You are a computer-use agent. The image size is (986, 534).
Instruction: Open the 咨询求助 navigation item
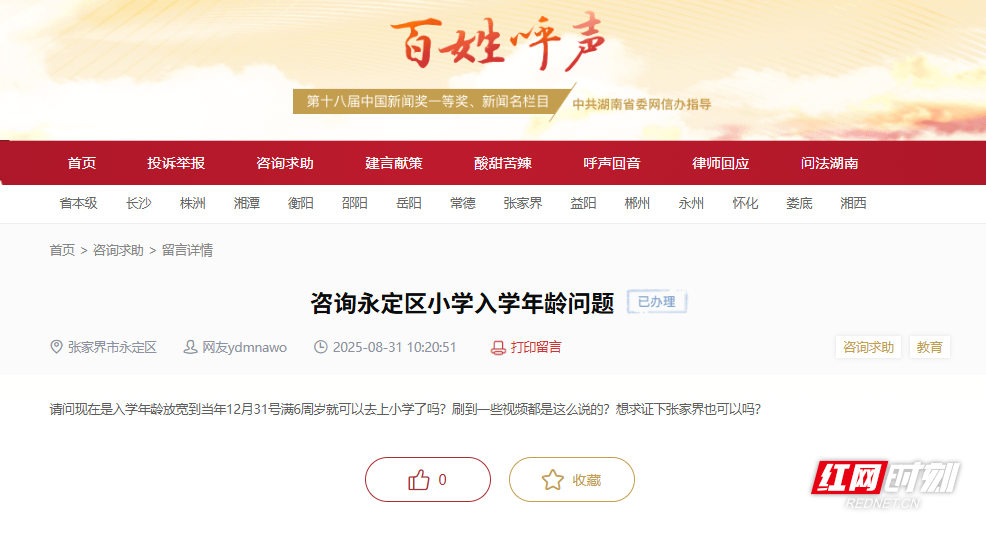285,163
